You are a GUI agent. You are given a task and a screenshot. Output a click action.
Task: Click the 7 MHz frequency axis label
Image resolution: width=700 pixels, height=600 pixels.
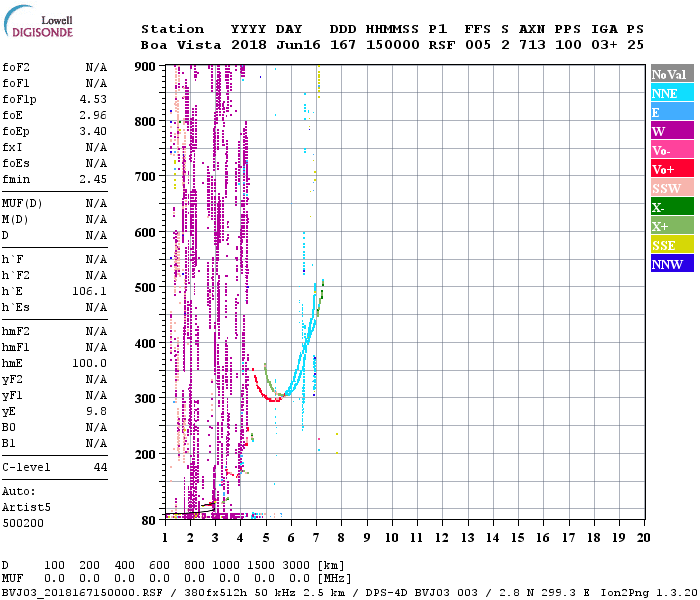pos(316,538)
